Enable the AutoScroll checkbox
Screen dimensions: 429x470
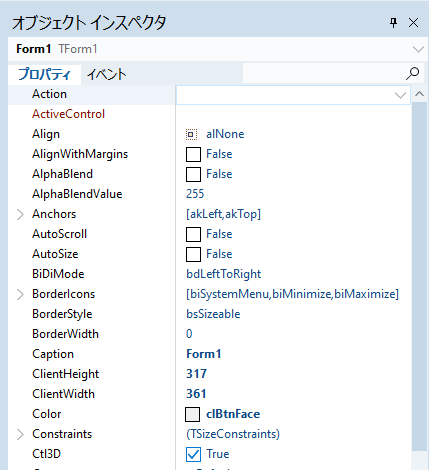[193, 234]
